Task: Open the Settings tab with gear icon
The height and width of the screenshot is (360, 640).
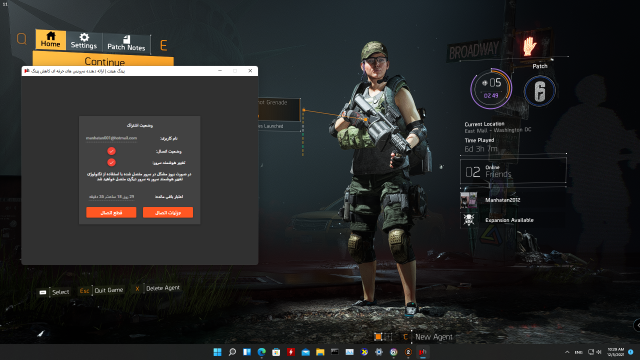Action: (84, 41)
